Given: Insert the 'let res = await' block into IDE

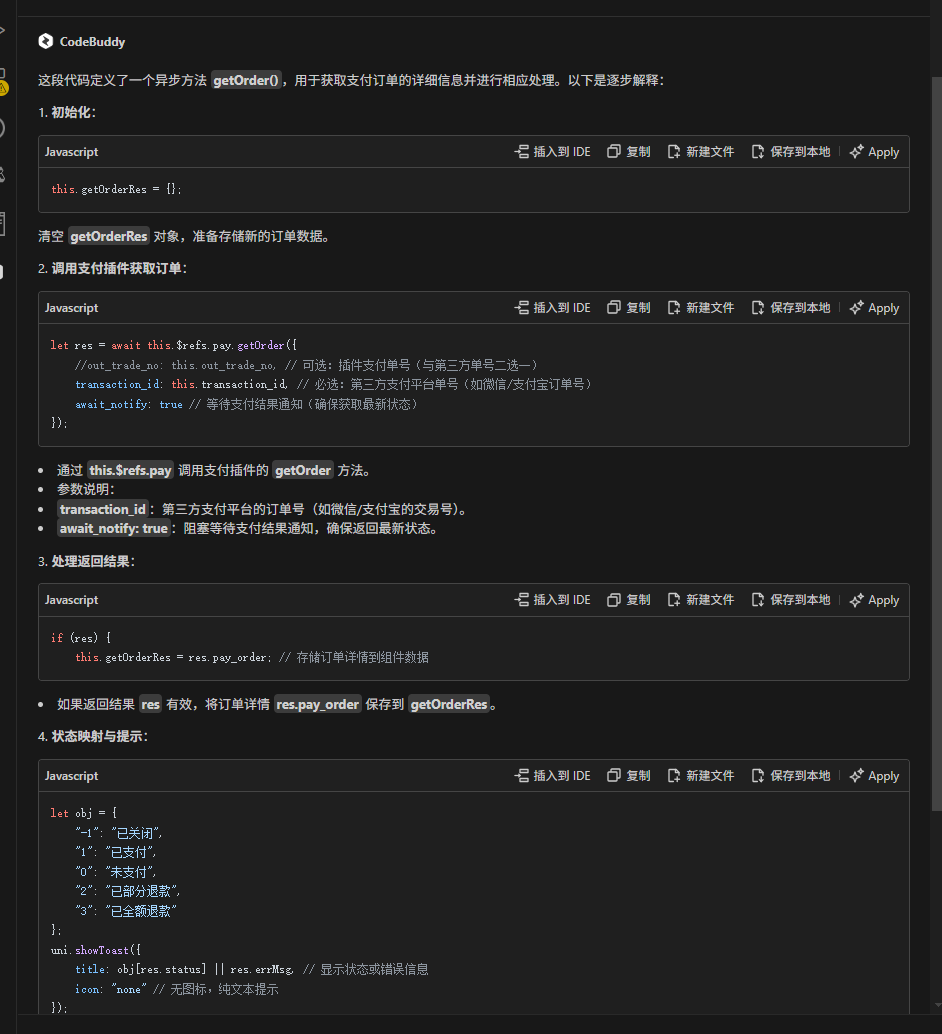Looking at the screenshot, I should pyautogui.click(x=553, y=307).
